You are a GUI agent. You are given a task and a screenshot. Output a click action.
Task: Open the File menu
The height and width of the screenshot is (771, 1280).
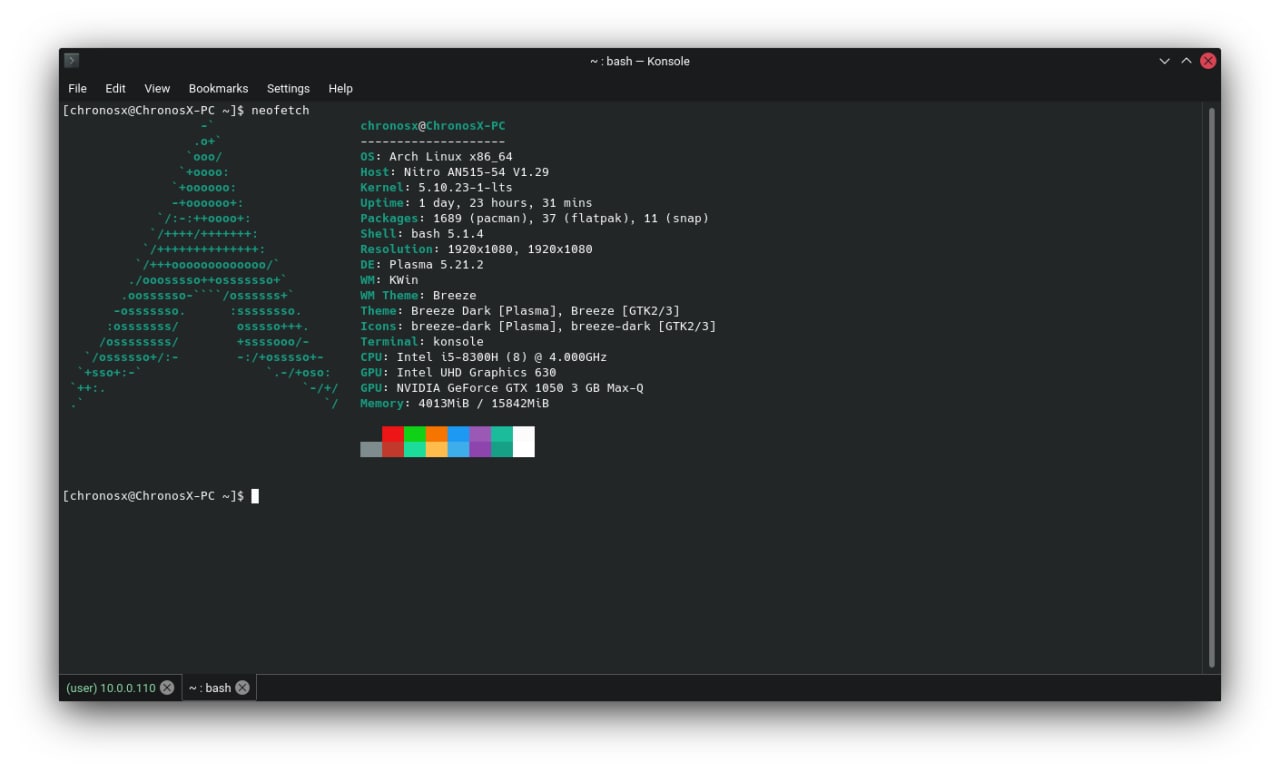click(x=77, y=88)
